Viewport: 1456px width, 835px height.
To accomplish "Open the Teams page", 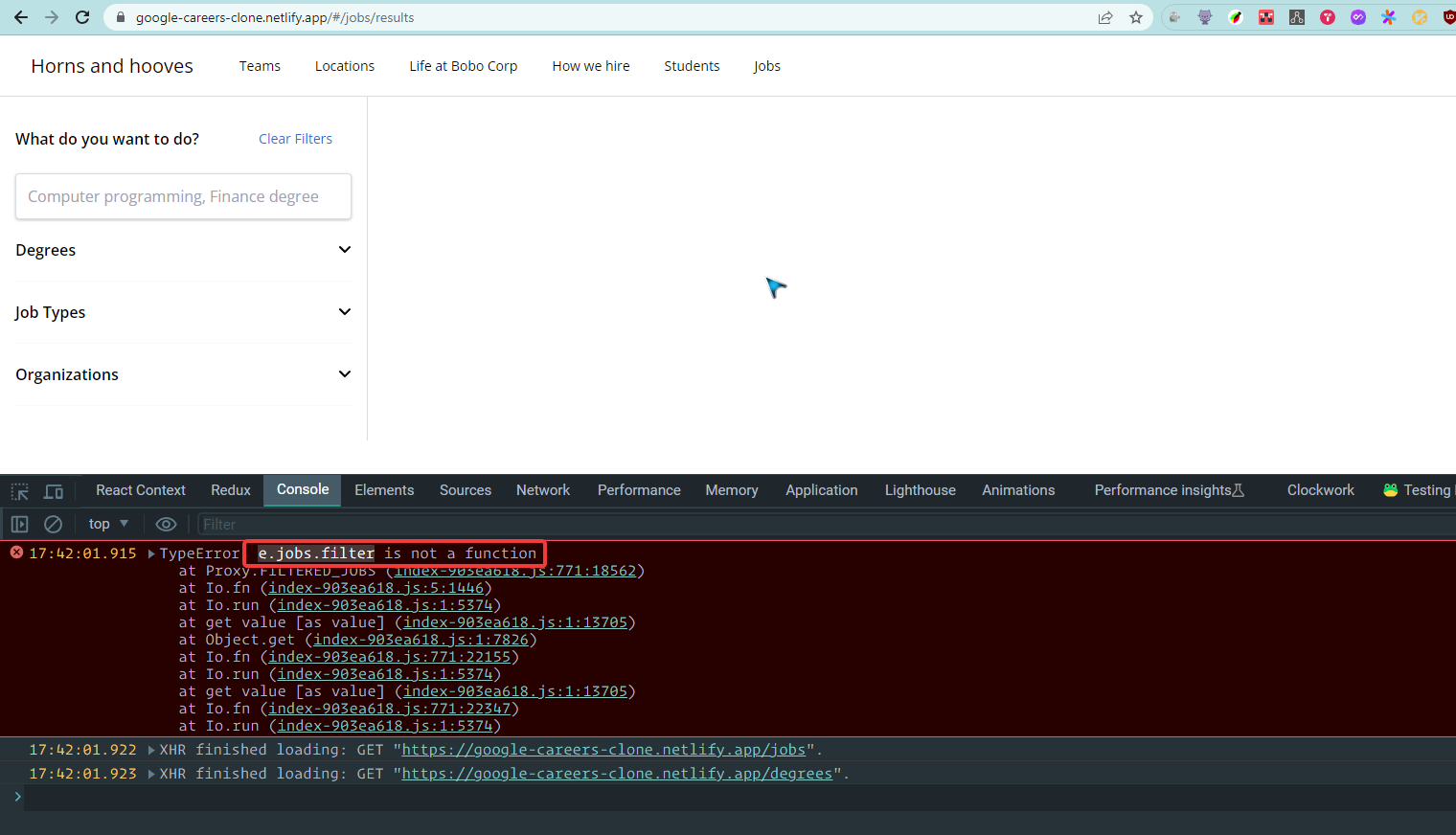I will tap(260, 66).
